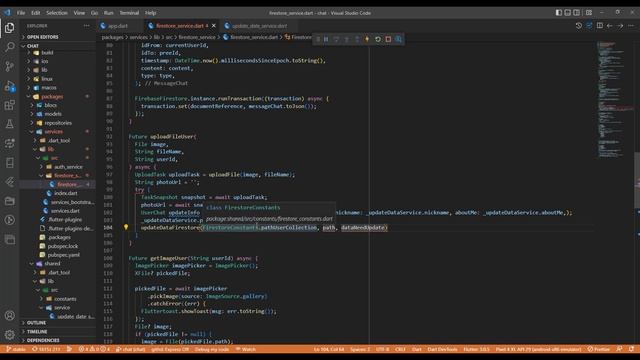The width and height of the screenshot is (640, 360).
Task: Open the Selection menu
Action: click(x=57, y=13)
